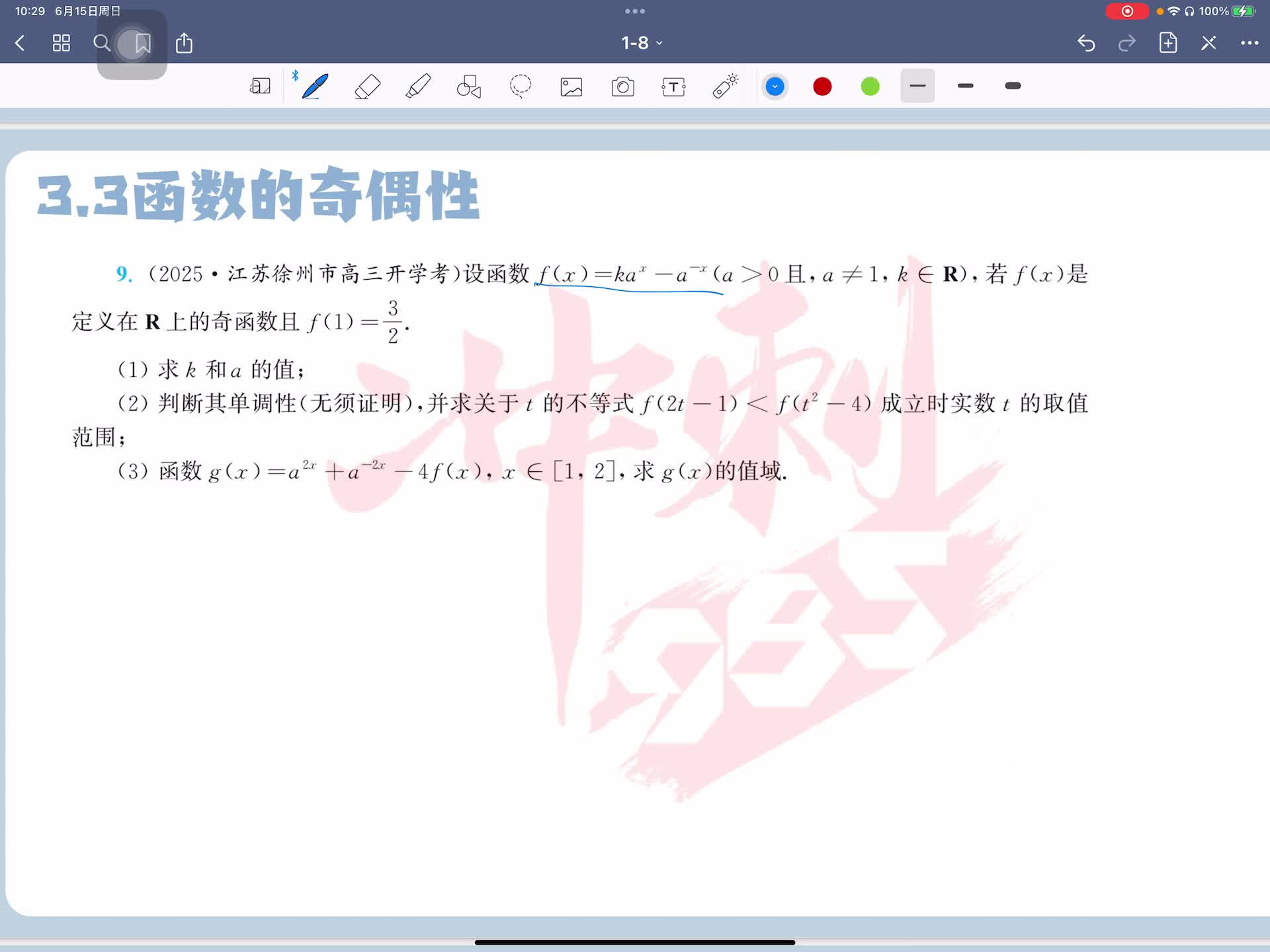Select the Pen tool
The height and width of the screenshot is (952, 1270).
point(315,87)
